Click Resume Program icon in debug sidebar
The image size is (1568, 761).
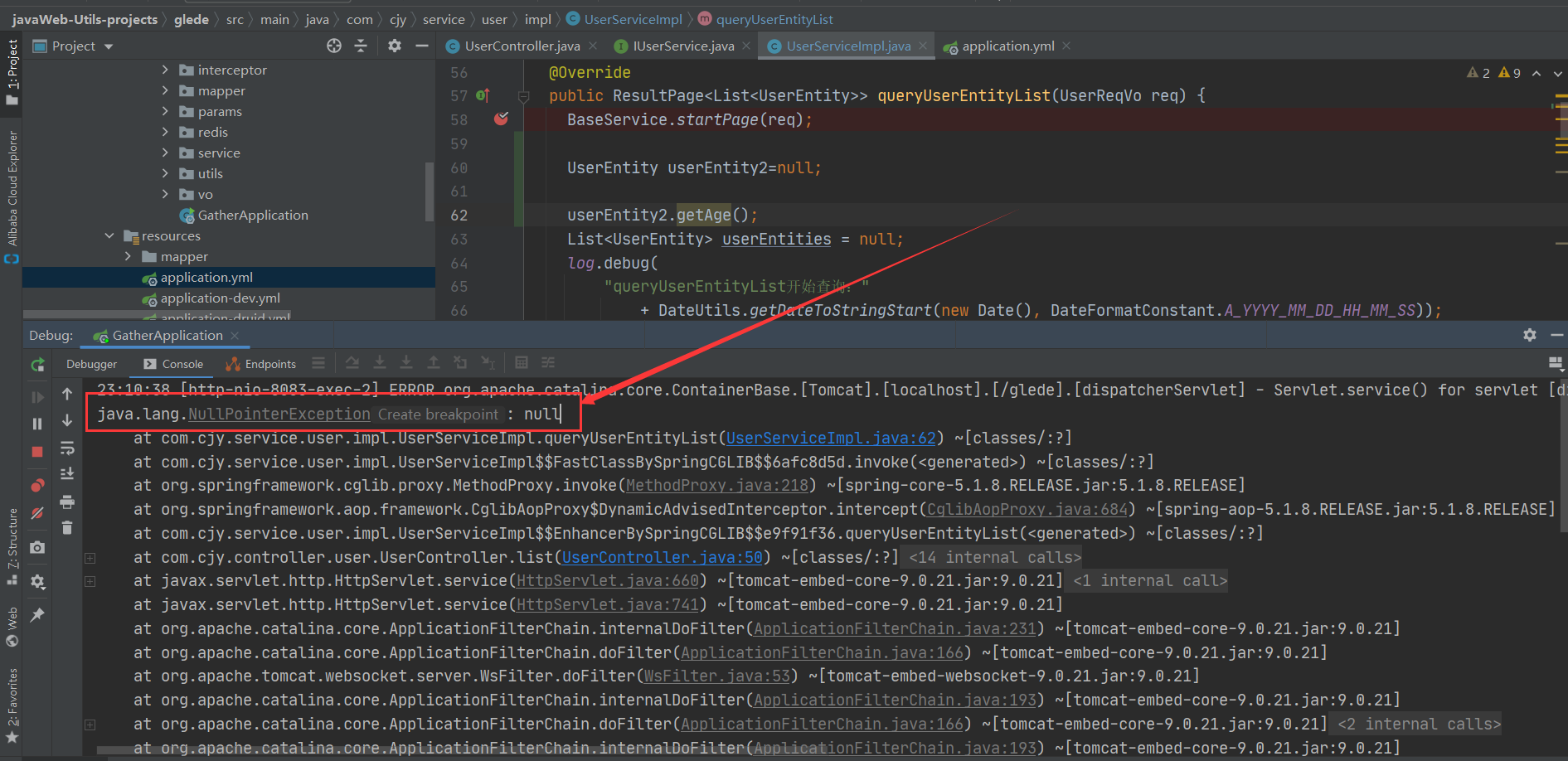click(37, 397)
